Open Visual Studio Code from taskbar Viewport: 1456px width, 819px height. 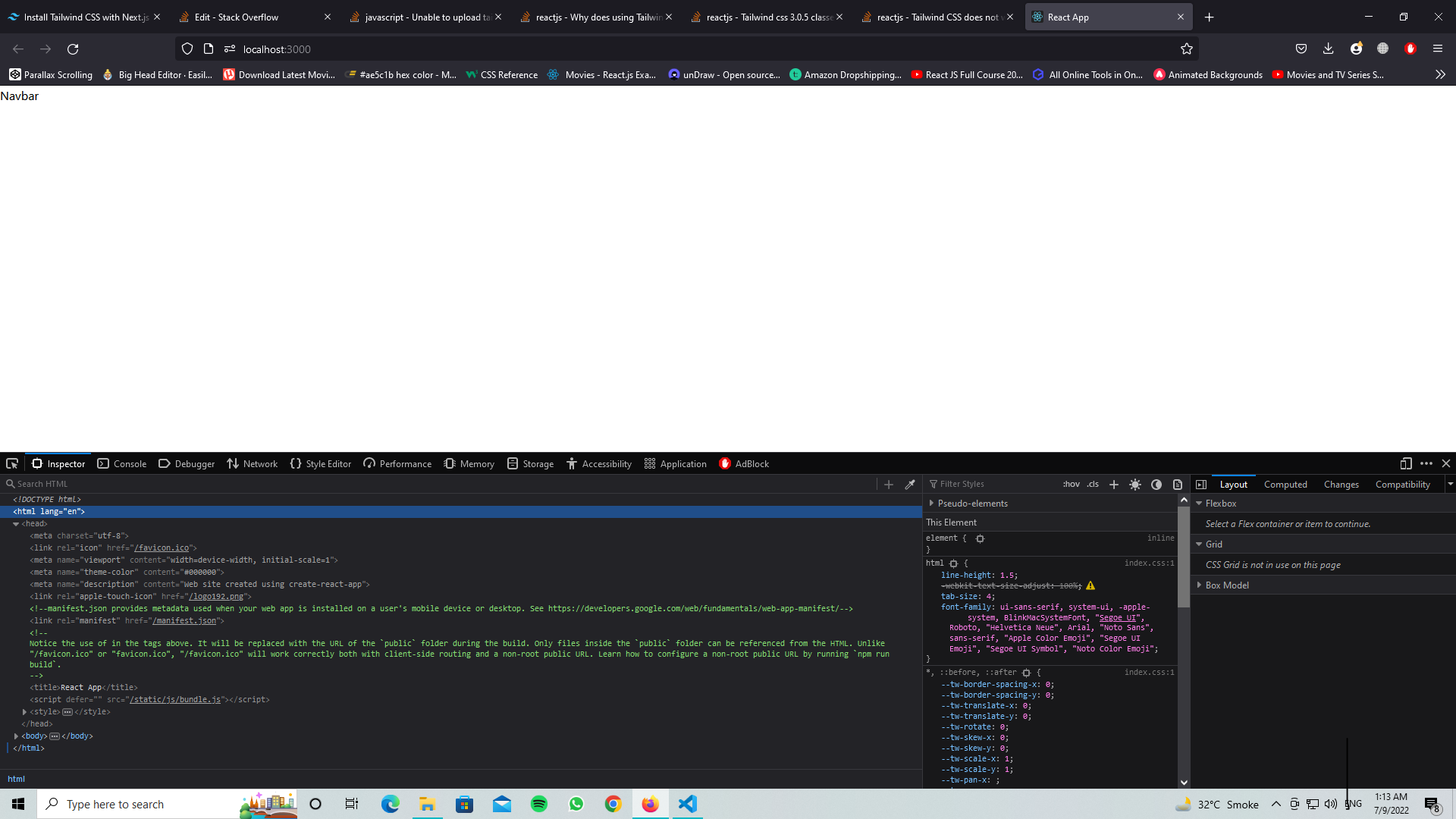(x=687, y=804)
